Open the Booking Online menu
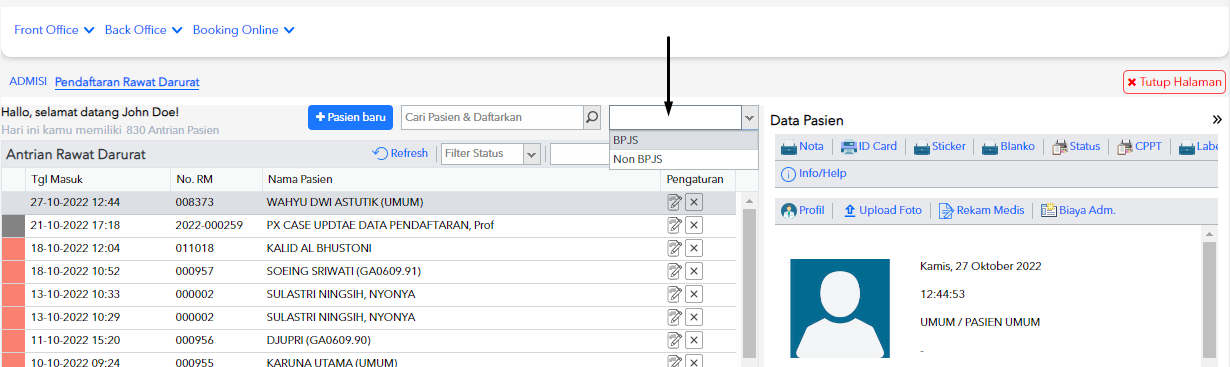The image size is (1230, 367). point(243,30)
